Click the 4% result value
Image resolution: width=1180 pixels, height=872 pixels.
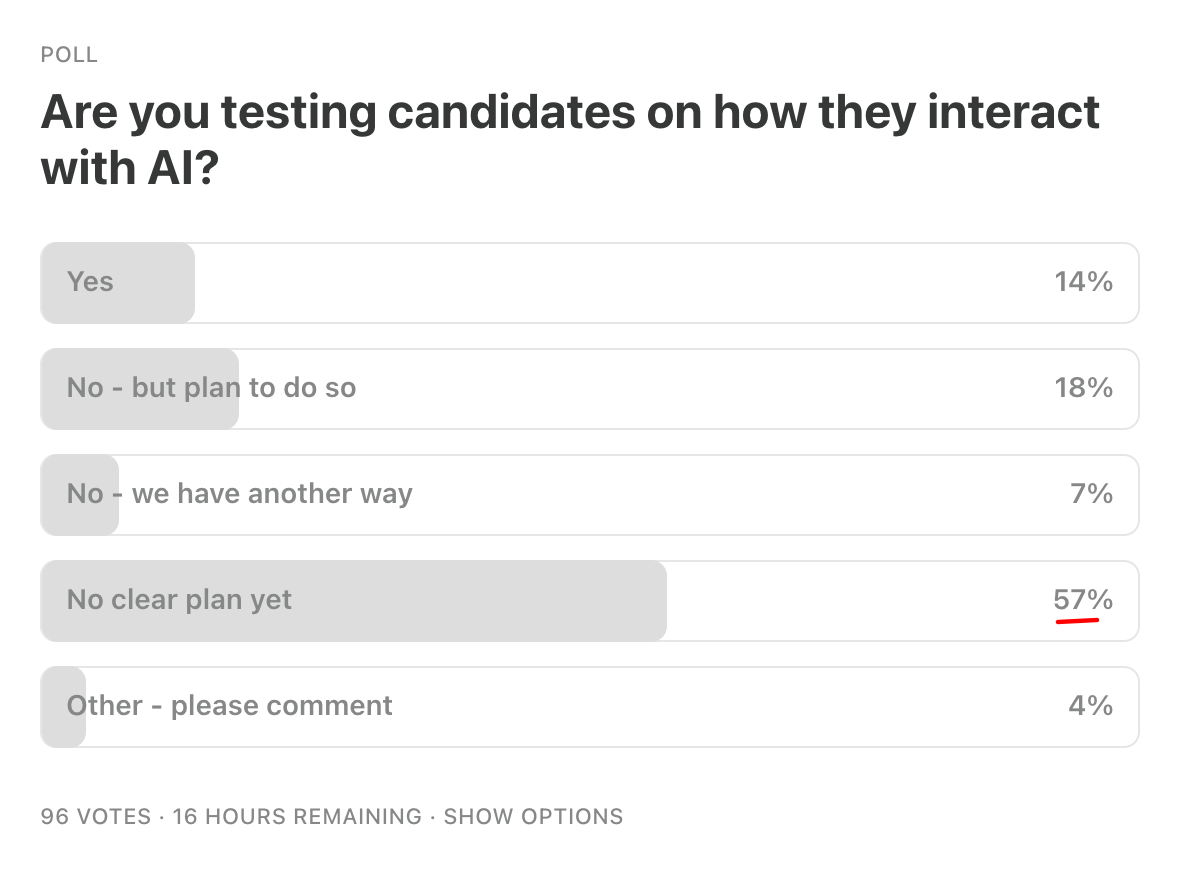[x=1091, y=706]
